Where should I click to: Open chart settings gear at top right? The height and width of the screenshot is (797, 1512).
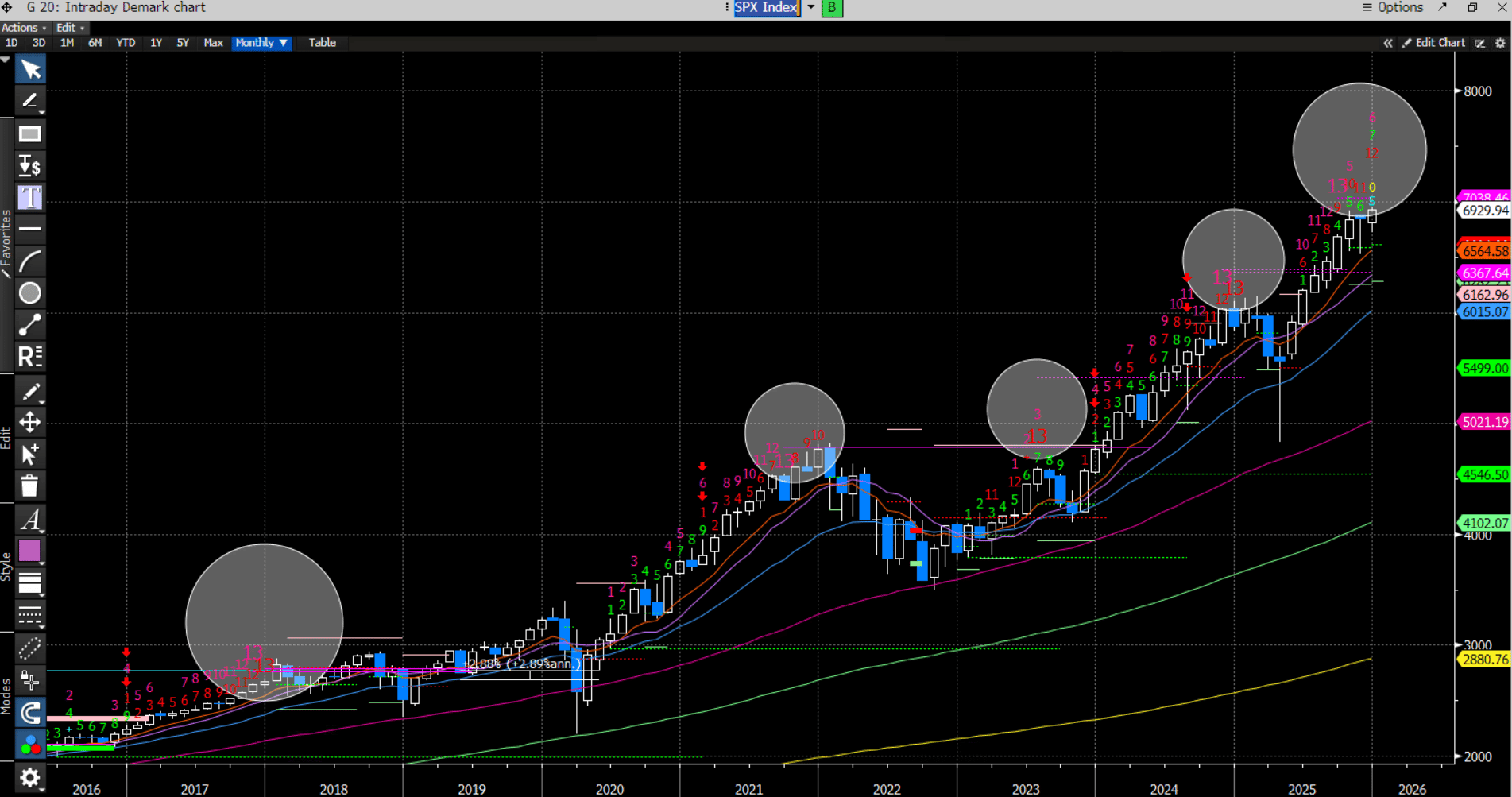pyautogui.click(x=1501, y=43)
